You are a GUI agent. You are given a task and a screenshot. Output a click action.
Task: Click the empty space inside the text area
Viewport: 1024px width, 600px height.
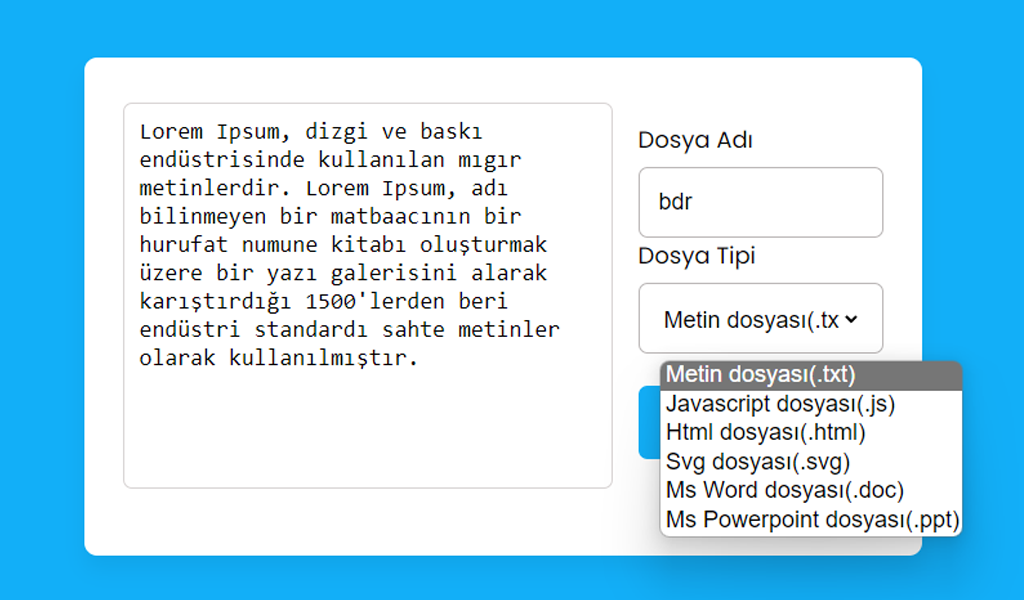coord(367,430)
